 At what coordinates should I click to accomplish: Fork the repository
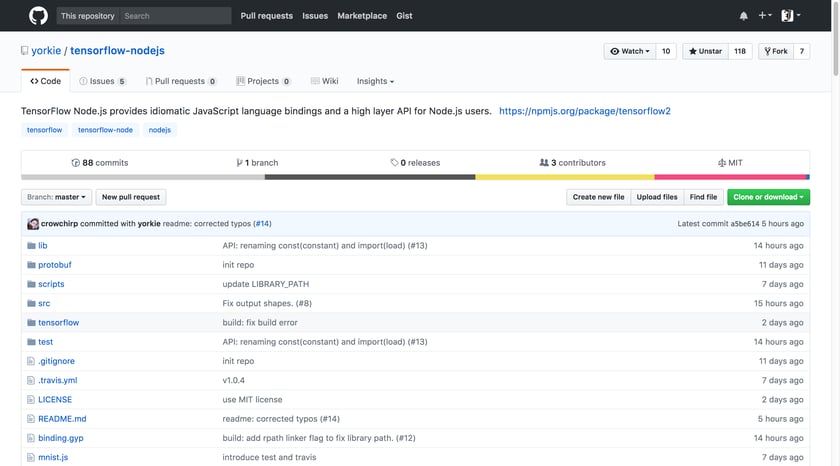point(776,51)
